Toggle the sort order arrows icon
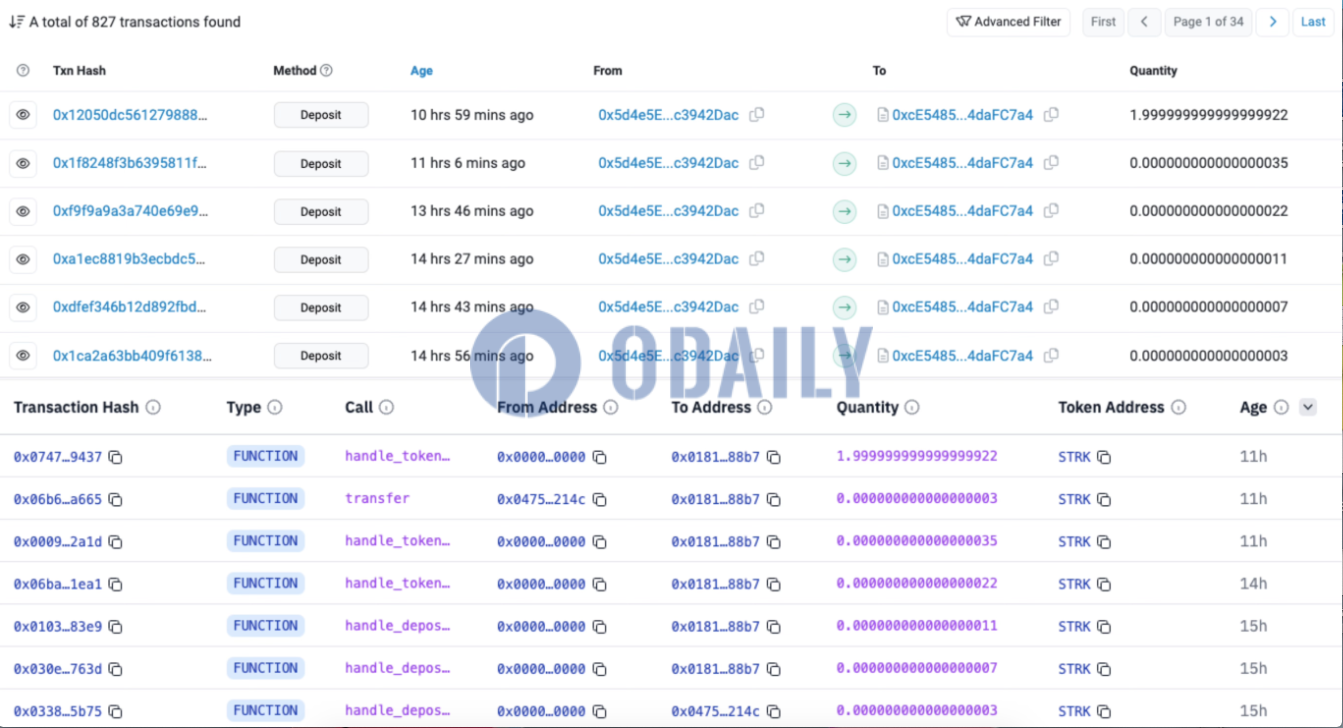 click(16, 21)
